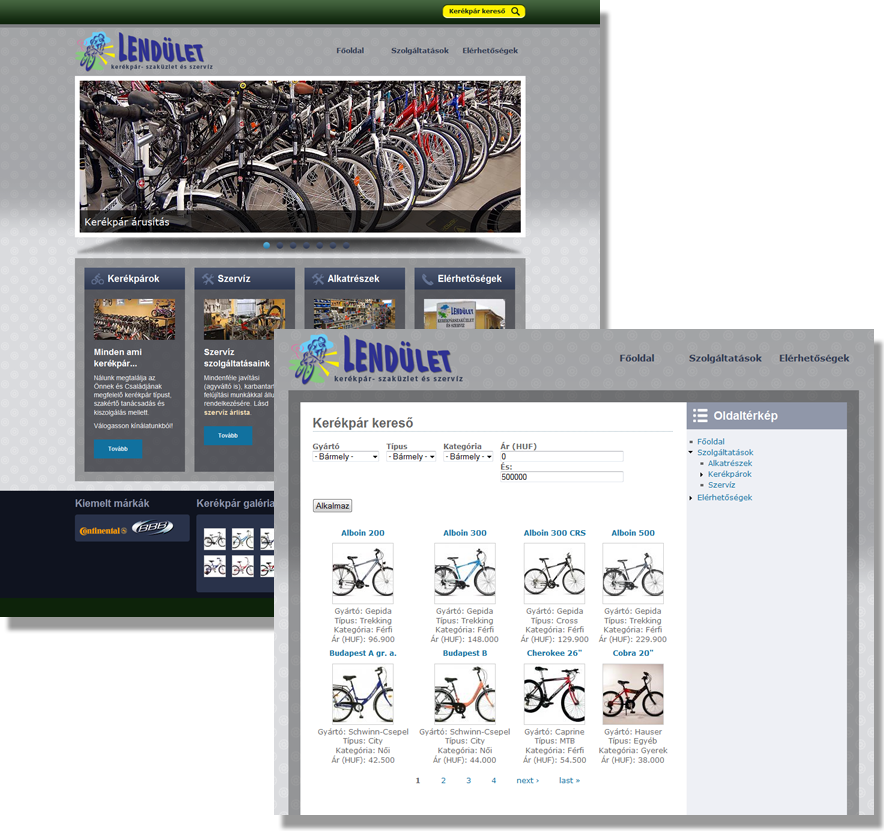This screenshot has height=831, width=884.
Task: Go to the next › results page
Action: tap(527, 780)
